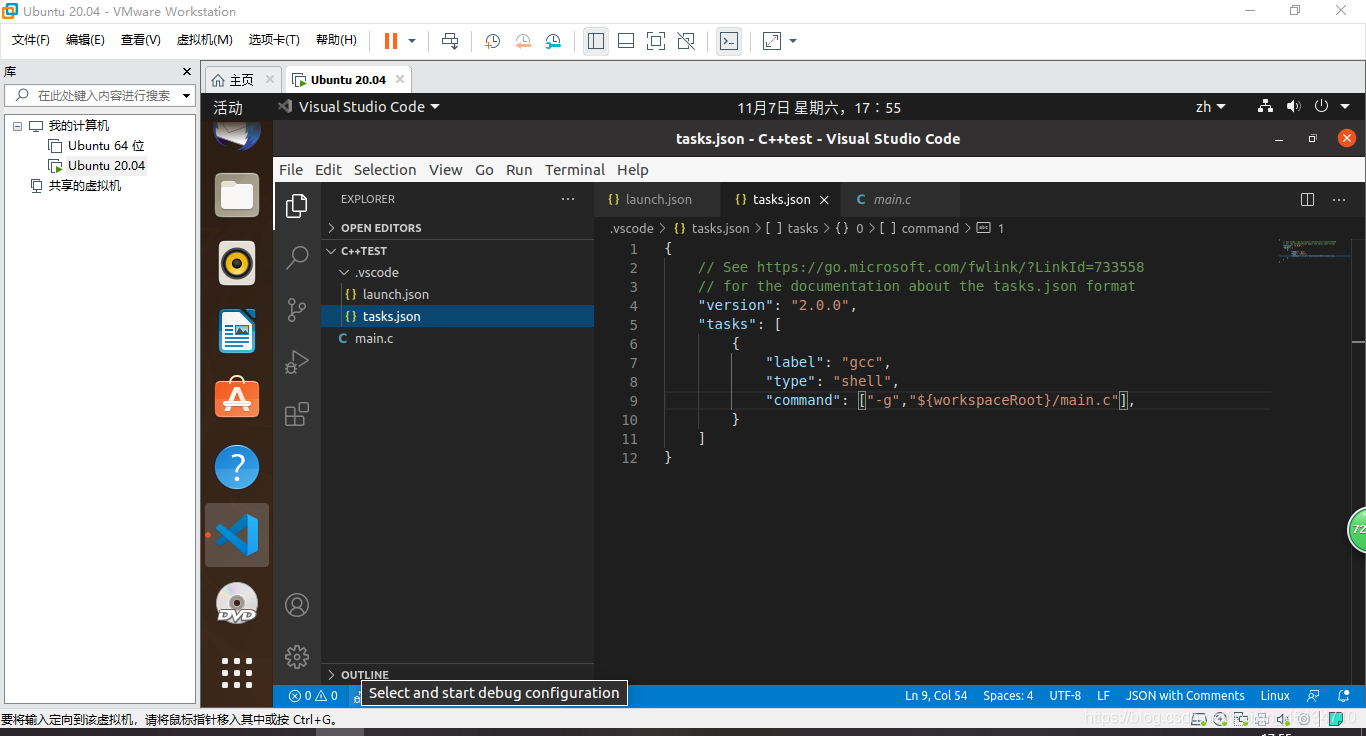Open the library search dropdown arrow
The width and height of the screenshot is (1366, 736).
[186, 96]
